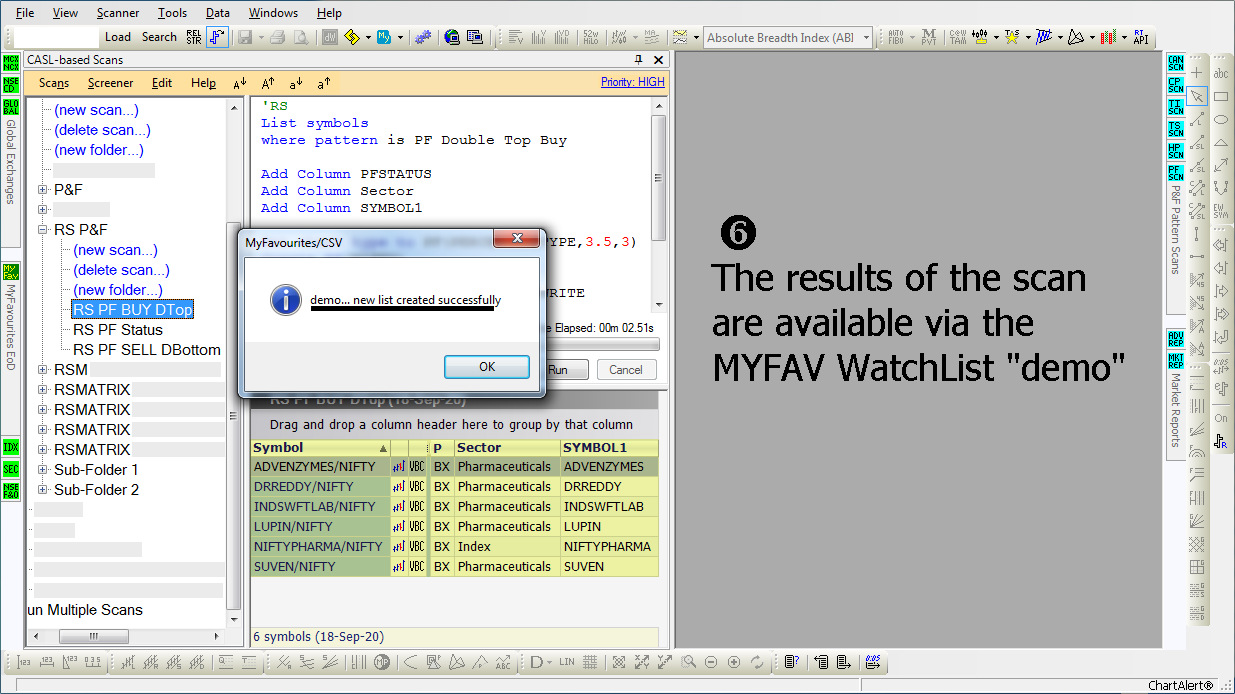Open the dropdown arrow beside the My icon

pyautogui.click(x=399, y=37)
